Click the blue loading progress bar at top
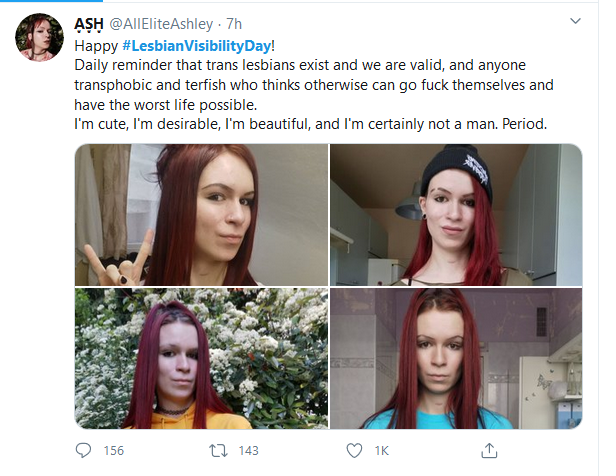Screen dimensions: 616x476 [x=51, y=1]
